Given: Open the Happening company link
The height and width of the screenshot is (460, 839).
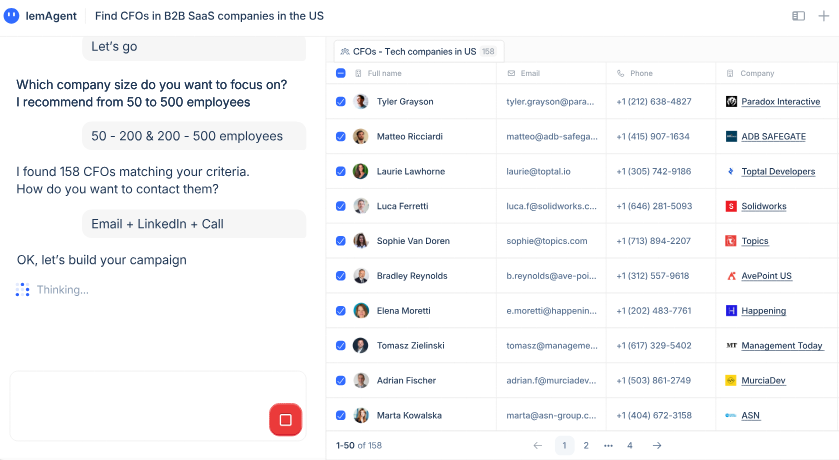Looking at the screenshot, I should (x=764, y=311).
